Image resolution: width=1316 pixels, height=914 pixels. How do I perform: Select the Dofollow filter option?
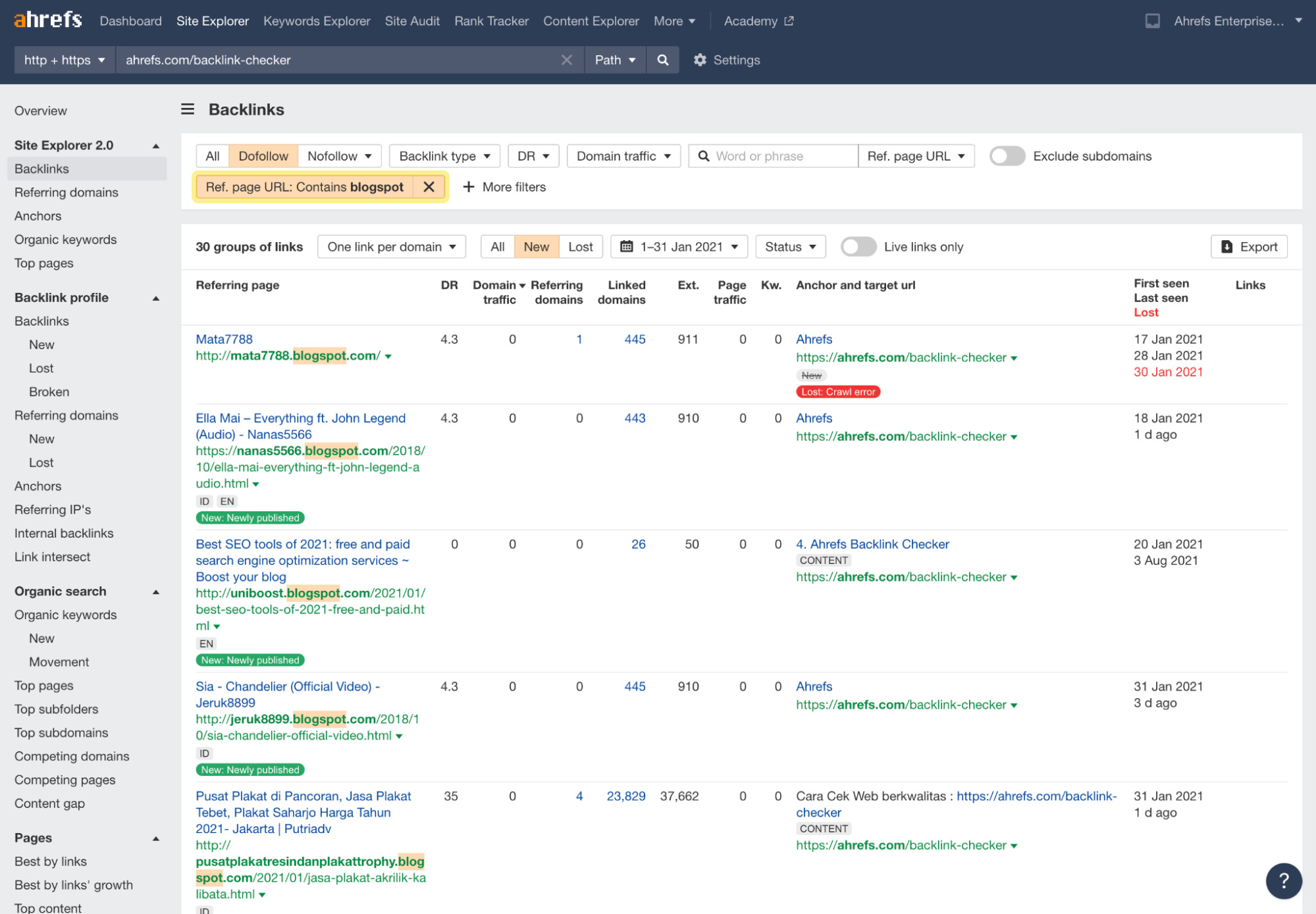[x=263, y=156]
